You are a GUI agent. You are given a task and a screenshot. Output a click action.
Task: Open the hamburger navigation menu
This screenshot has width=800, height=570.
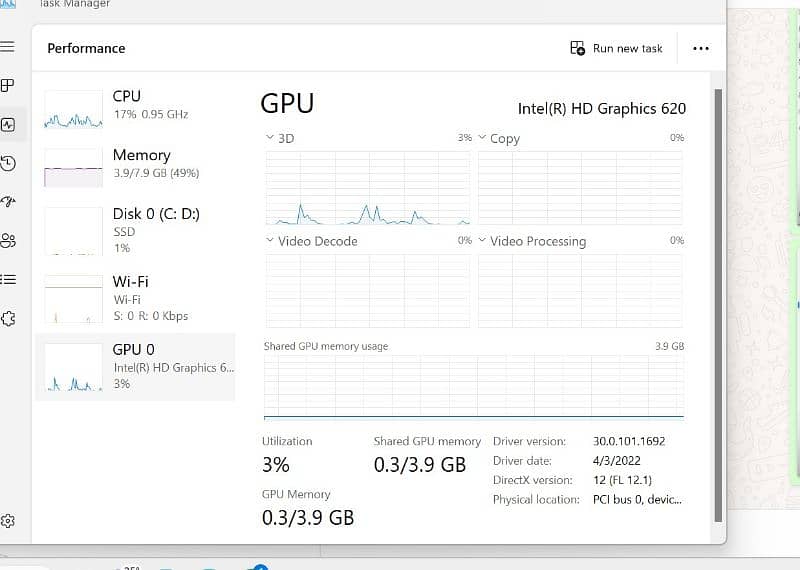(x=7, y=47)
